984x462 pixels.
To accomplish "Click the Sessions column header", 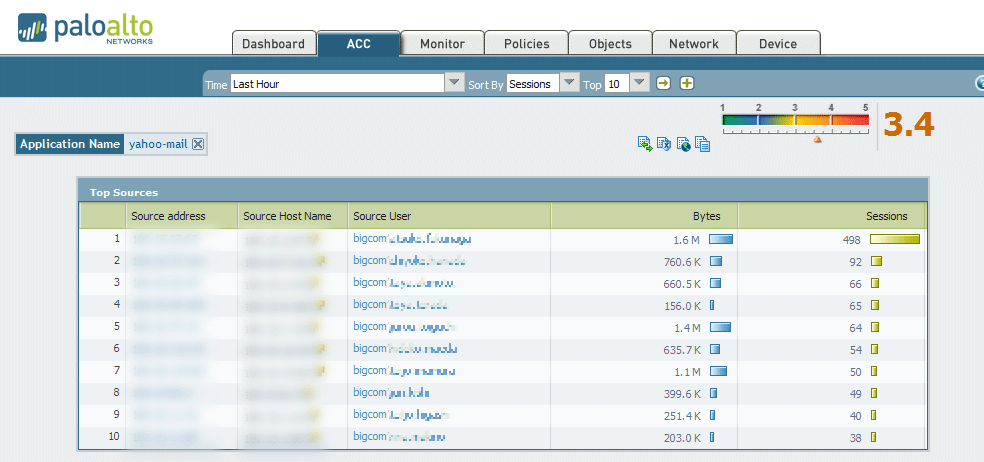I will coord(886,216).
